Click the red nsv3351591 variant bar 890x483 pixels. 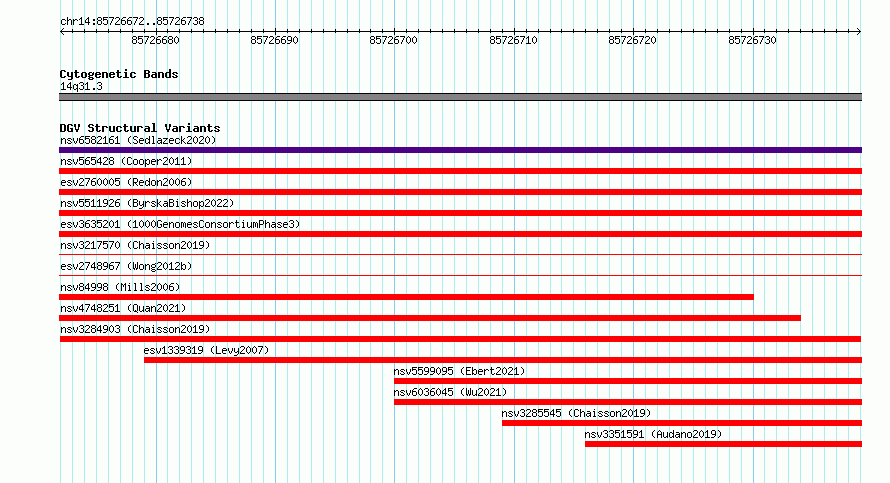pos(724,444)
